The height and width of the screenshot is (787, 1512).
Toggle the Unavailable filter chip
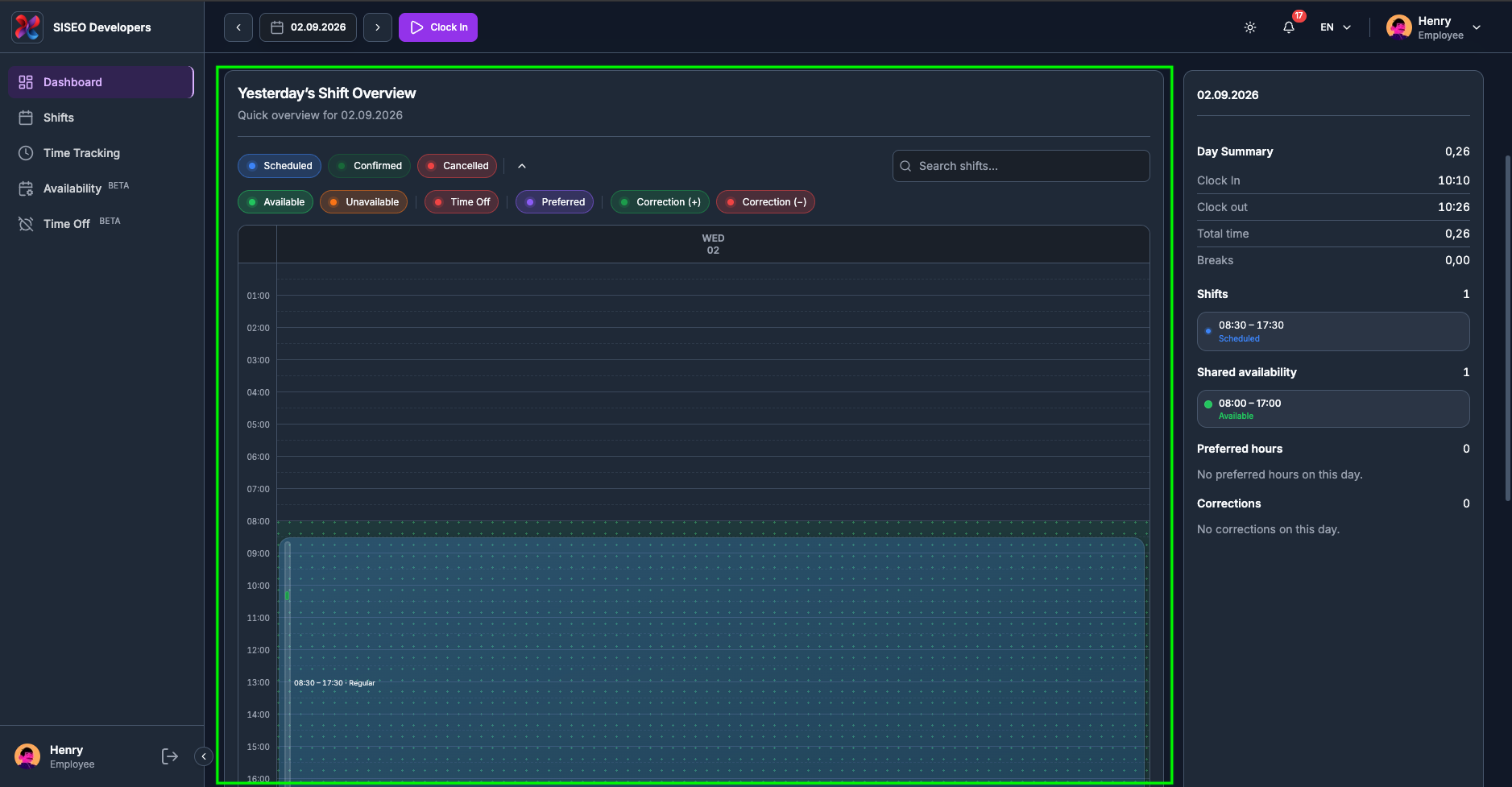click(364, 202)
